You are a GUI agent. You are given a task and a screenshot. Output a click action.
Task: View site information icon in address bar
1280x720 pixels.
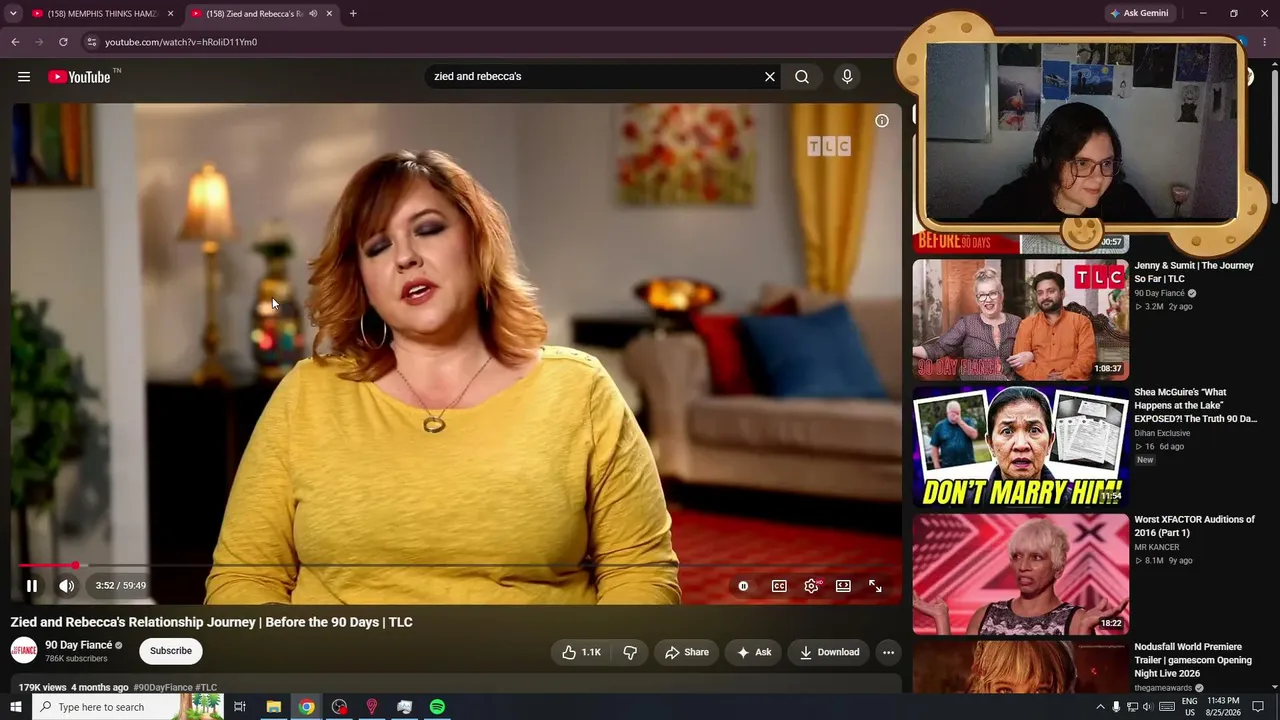91,42
